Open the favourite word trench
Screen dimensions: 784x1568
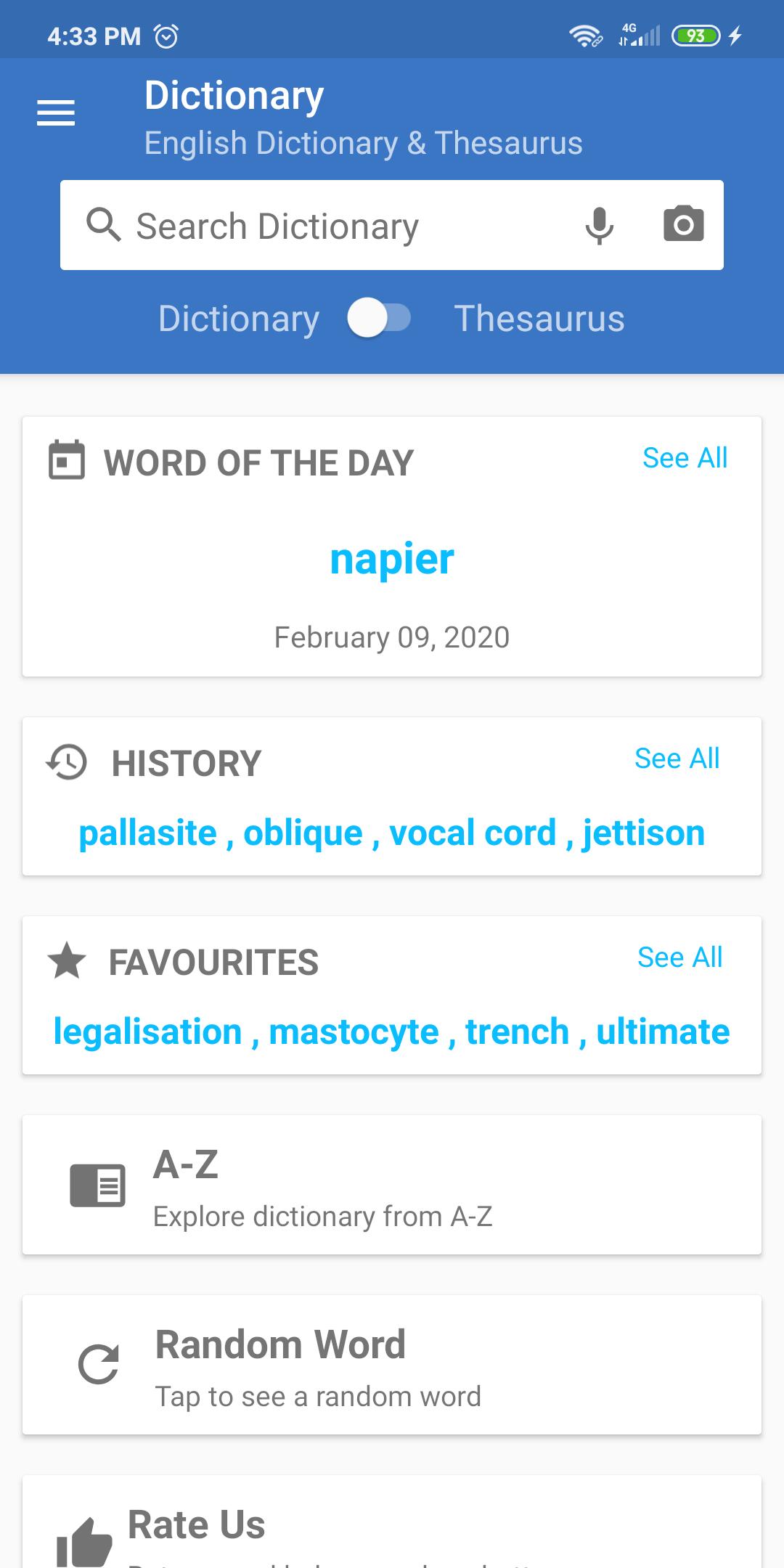click(x=518, y=1032)
